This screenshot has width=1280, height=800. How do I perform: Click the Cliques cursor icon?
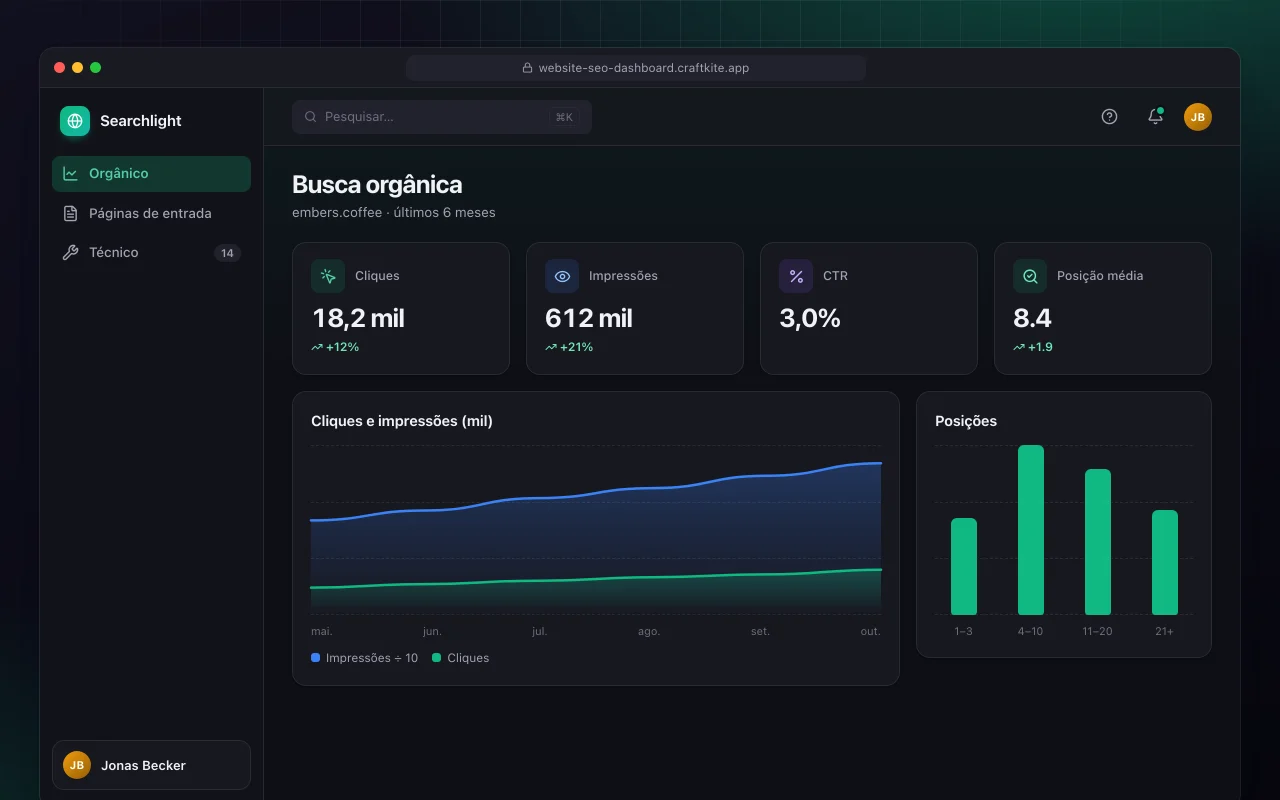click(328, 276)
